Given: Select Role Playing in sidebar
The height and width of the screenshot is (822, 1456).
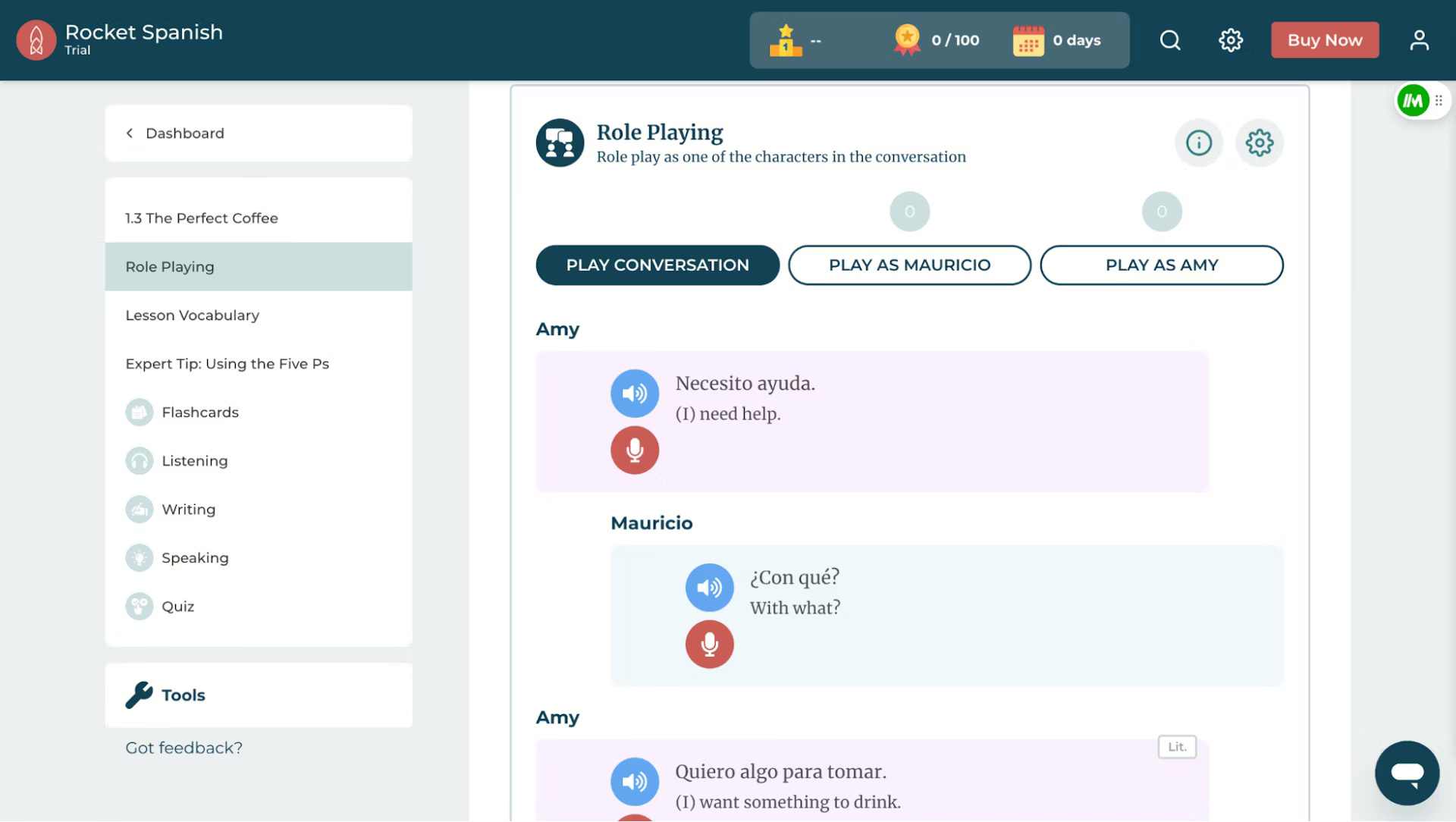Looking at the screenshot, I should point(259,267).
